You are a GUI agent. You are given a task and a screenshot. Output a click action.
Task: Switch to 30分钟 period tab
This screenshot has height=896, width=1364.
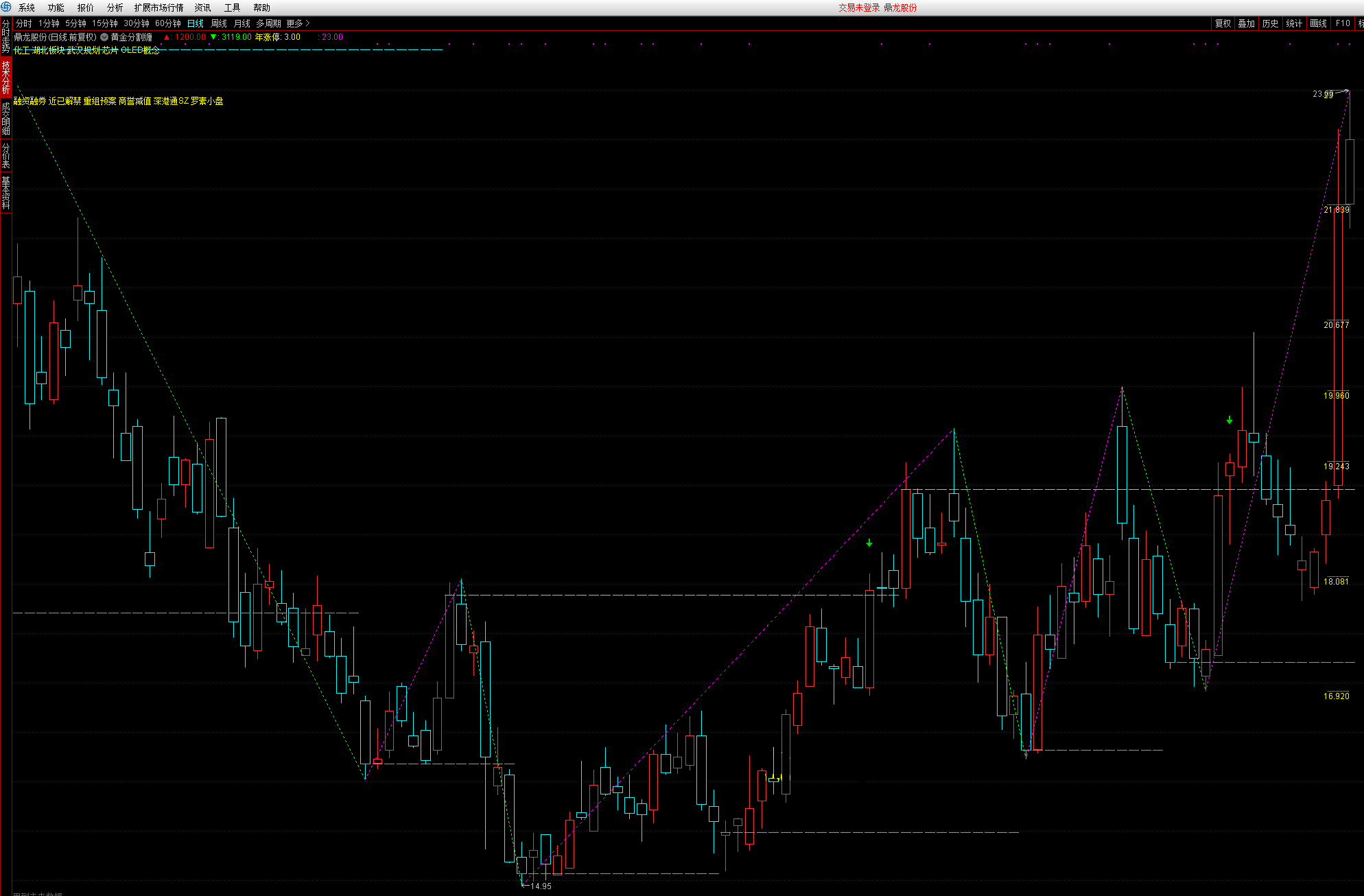point(137,23)
